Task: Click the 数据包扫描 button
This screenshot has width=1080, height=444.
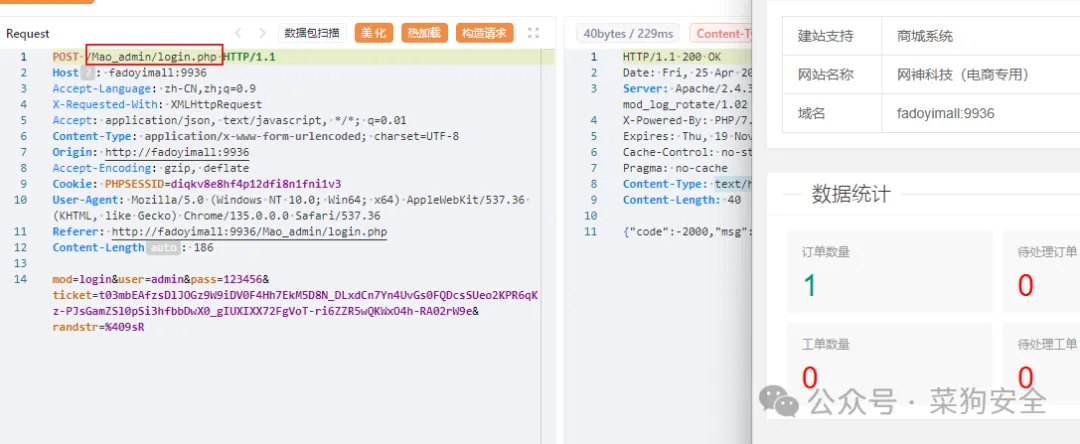Action: [x=311, y=32]
